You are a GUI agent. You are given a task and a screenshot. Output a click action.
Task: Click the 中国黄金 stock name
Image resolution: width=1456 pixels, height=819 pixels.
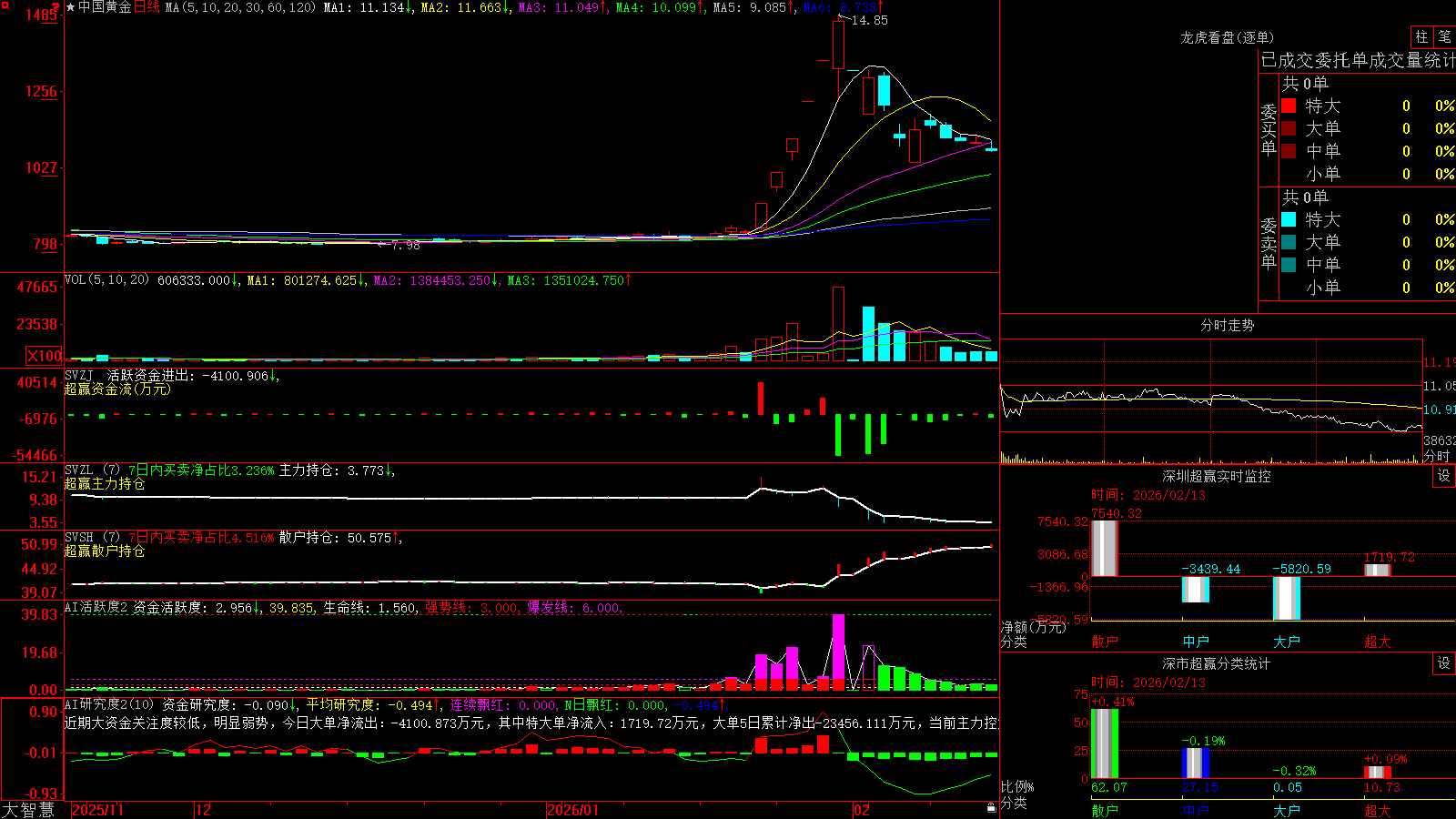[x=105, y=7]
